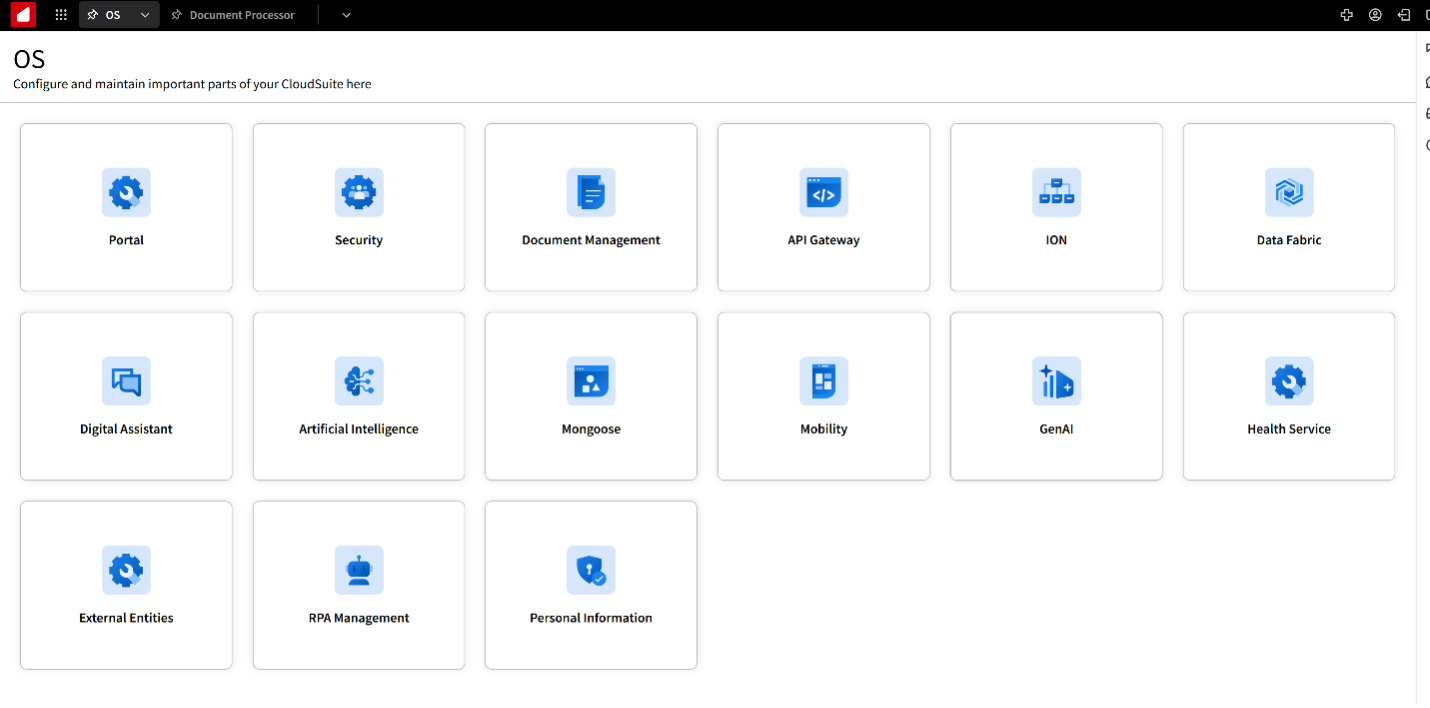Open the RPA Management robot icon
Screen dimensions: 1430x708
[359, 570]
